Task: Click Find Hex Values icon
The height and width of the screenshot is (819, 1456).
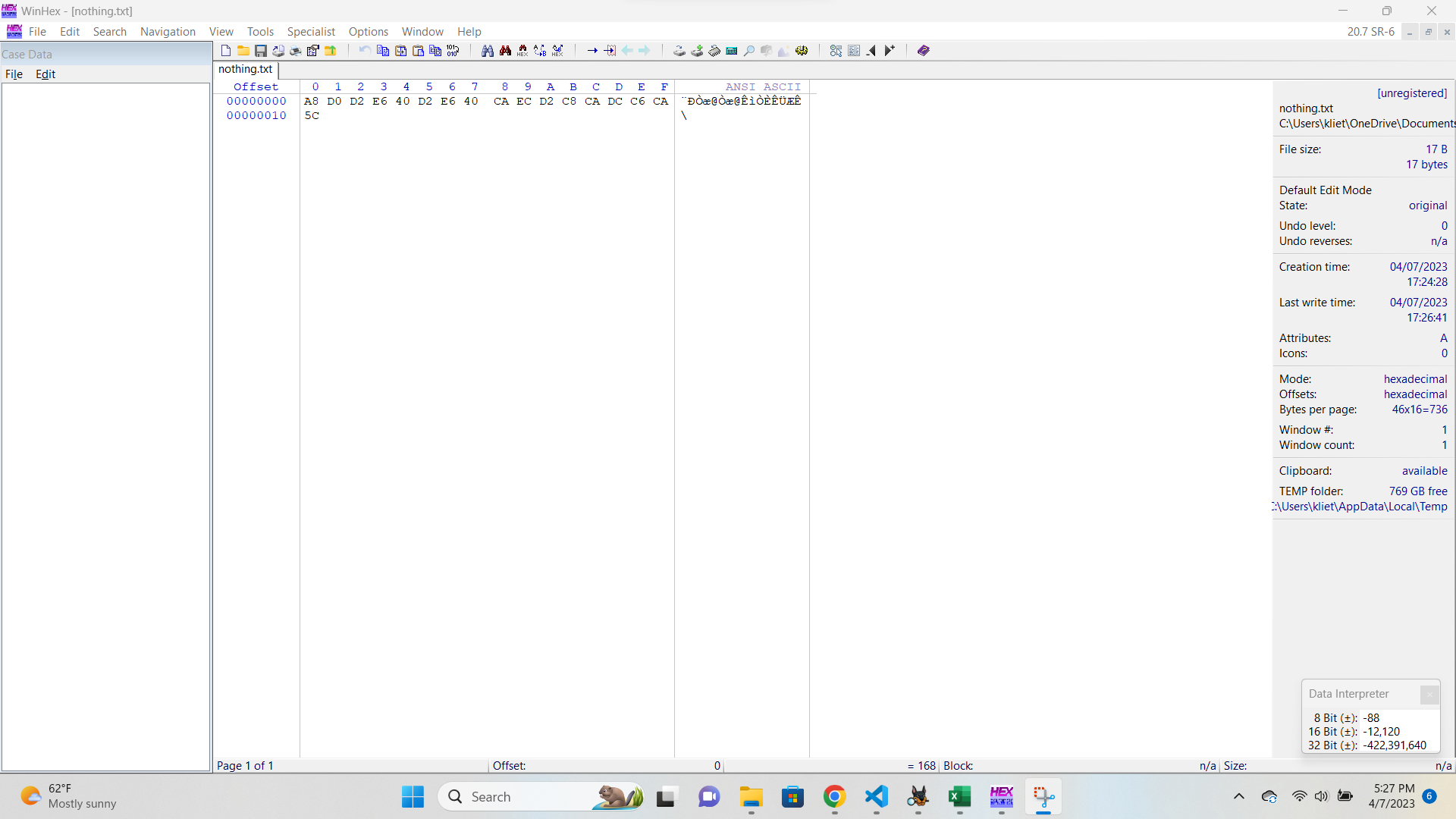Action: 522,51
